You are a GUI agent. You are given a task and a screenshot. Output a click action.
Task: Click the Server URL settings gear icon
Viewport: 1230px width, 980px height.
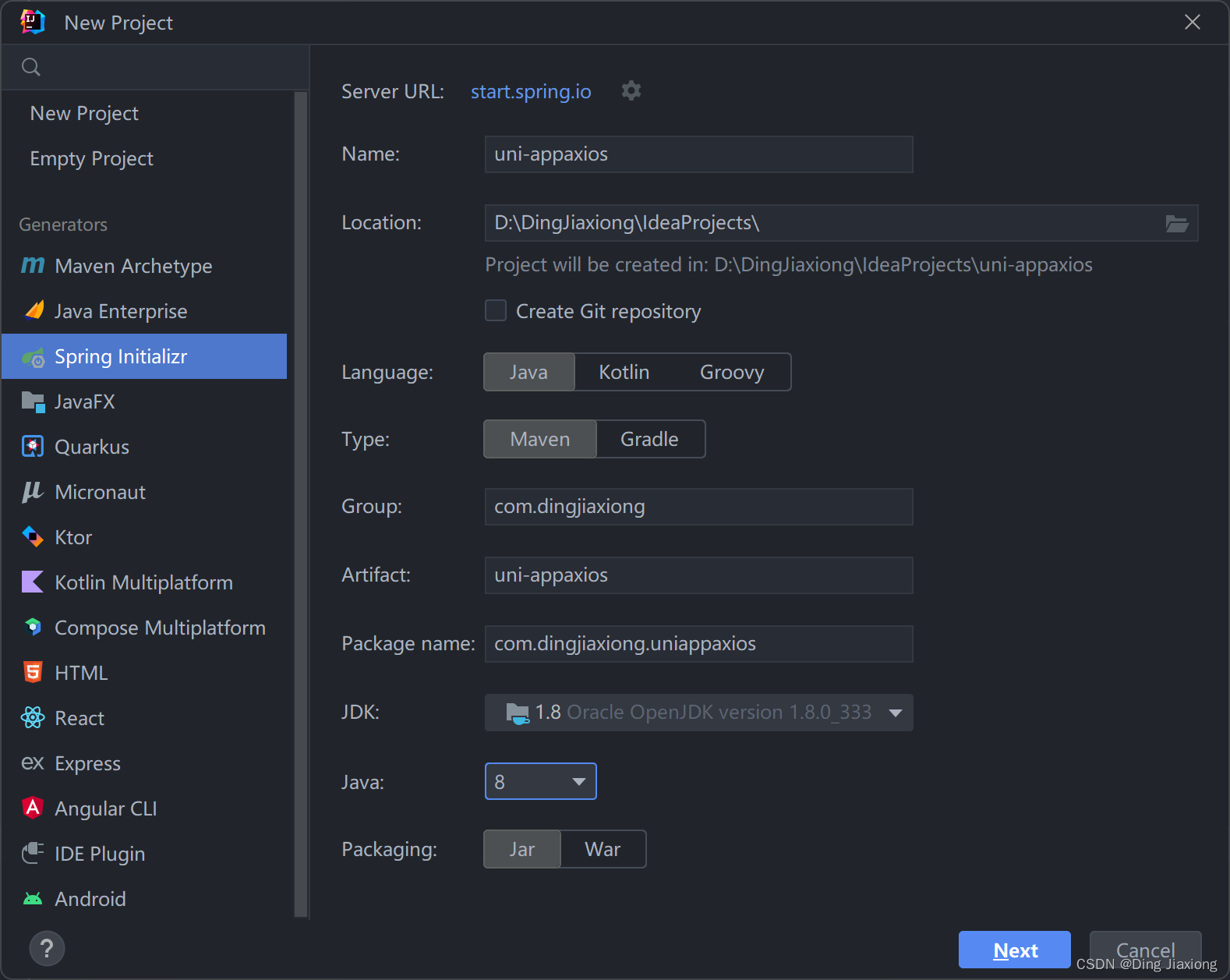coord(631,91)
